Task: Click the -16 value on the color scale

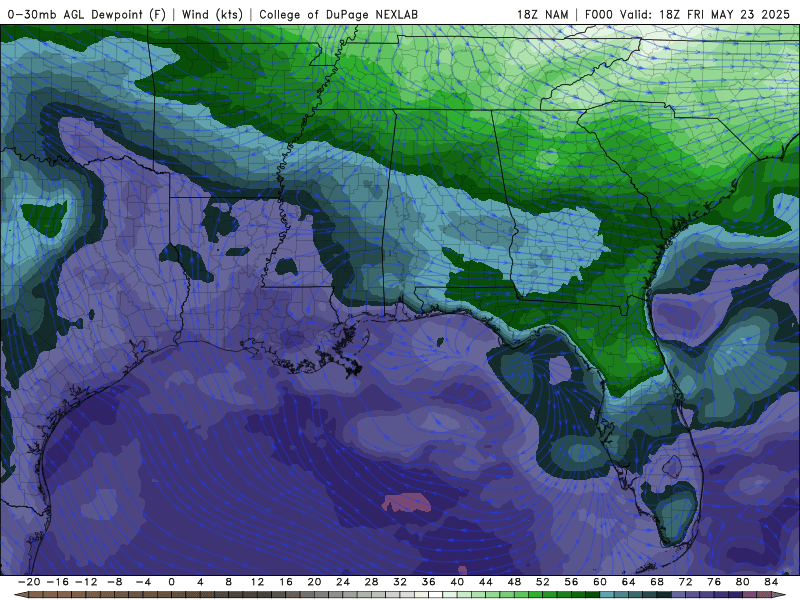Action: (58, 582)
